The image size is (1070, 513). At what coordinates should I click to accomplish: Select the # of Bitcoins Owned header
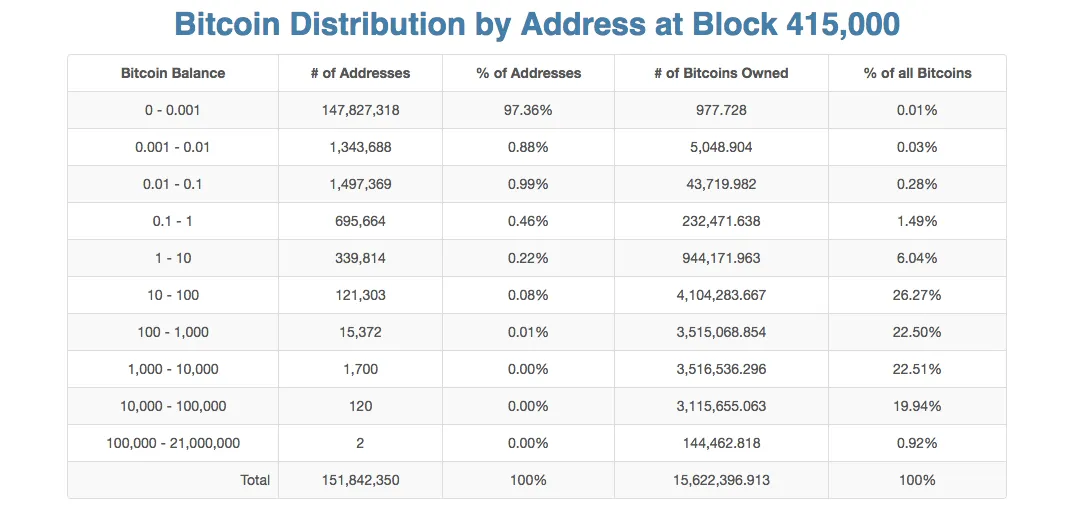[720, 73]
